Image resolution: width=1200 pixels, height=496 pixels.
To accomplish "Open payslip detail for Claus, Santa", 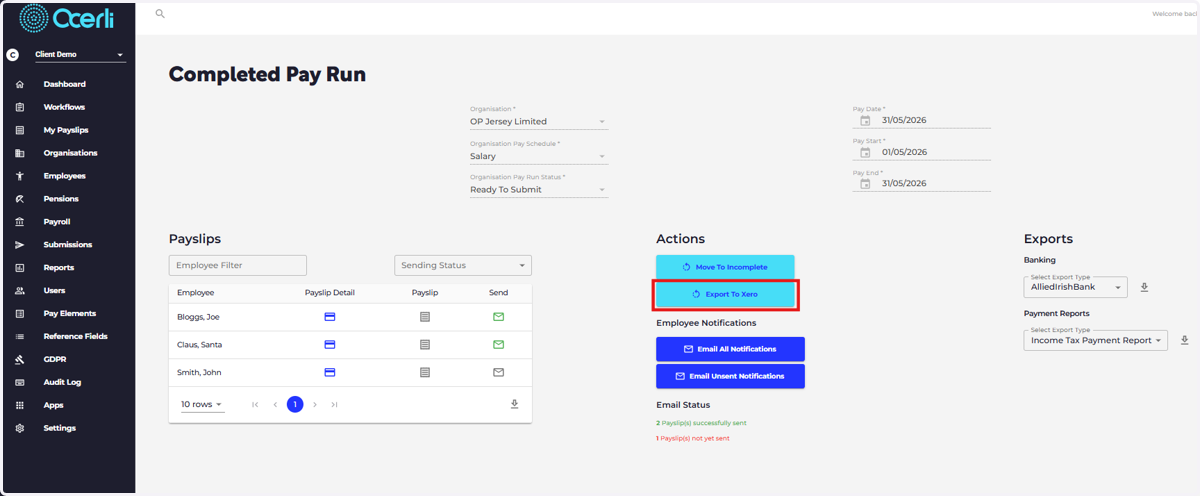I will [330, 345].
